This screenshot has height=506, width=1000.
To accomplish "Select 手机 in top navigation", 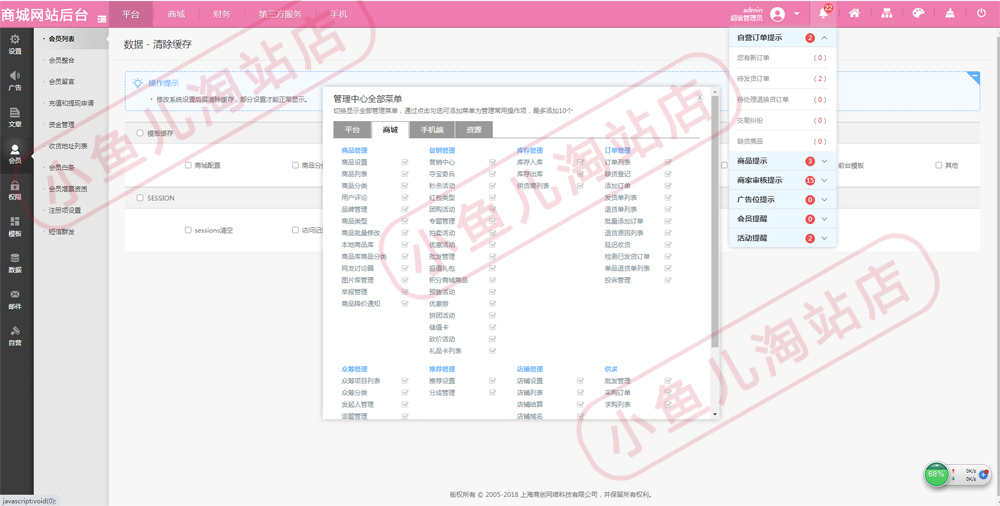I will pyautogui.click(x=339, y=14).
